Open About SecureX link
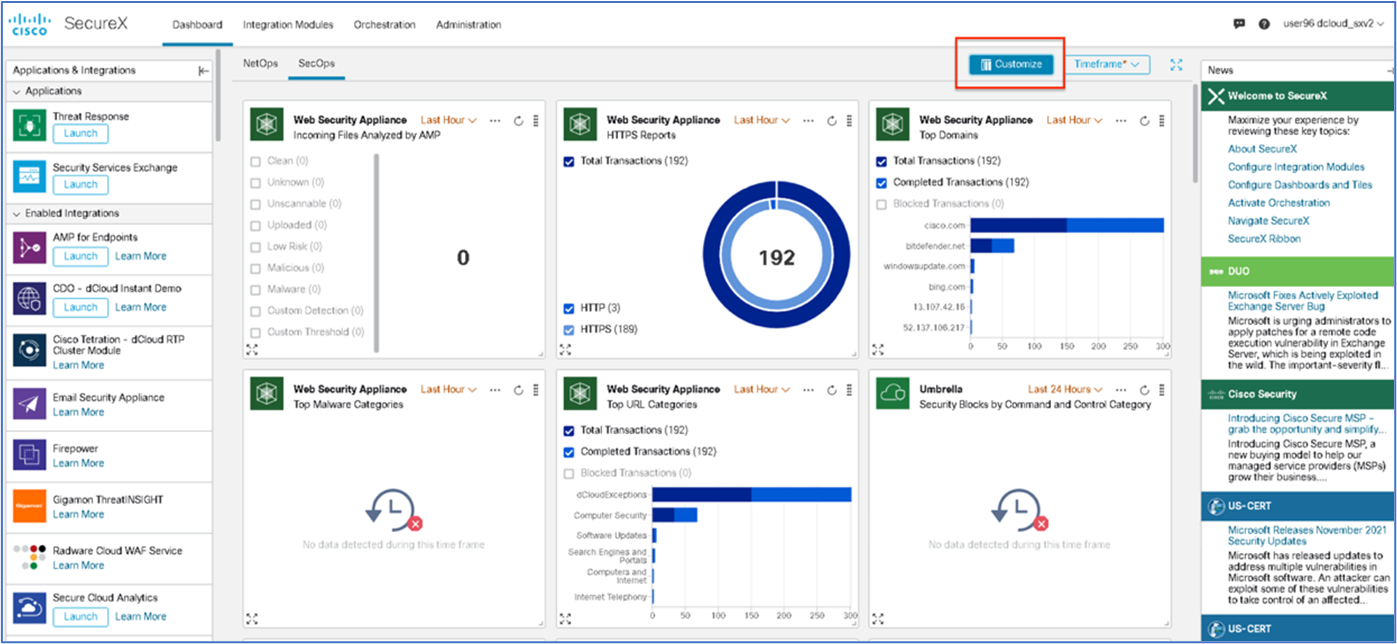Image resolution: width=1397 pixels, height=644 pixels. pyautogui.click(x=1262, y=149)
